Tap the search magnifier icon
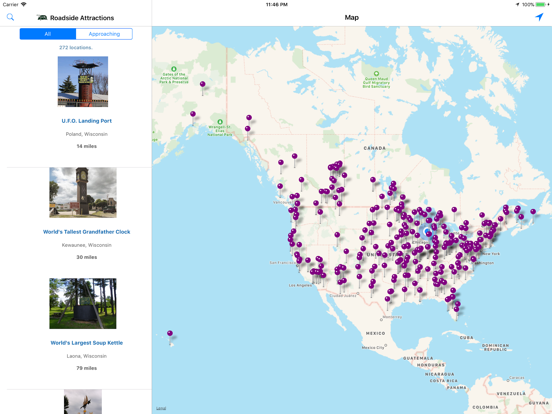 pyautogui.click(x=10, y=17)
